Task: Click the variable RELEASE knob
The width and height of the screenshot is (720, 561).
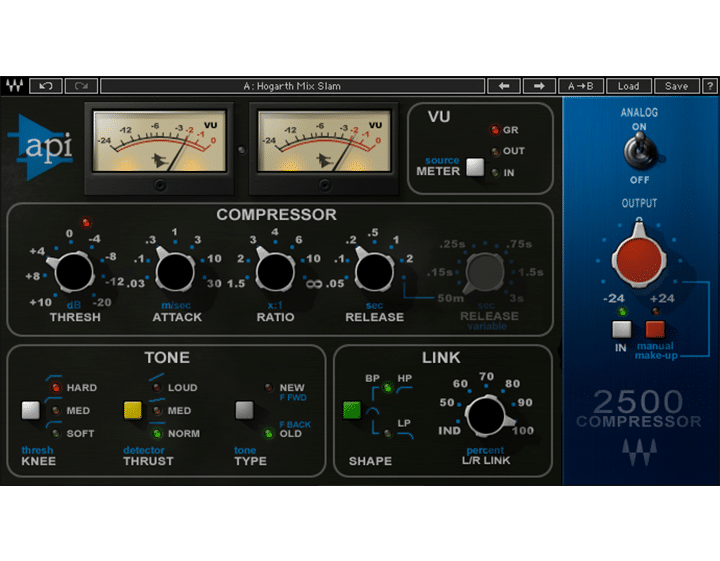Action: coord(484,273)
